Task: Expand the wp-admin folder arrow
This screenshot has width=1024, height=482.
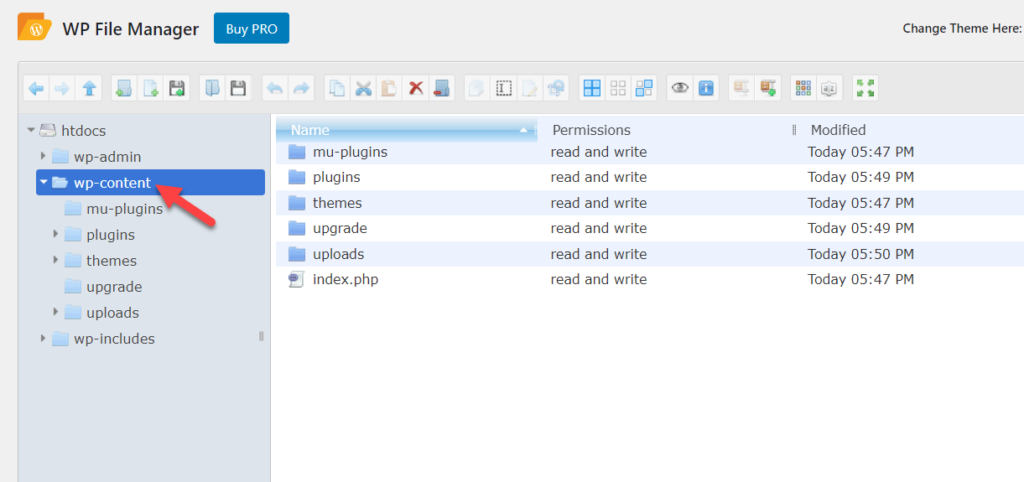Action: click(43, 156)
